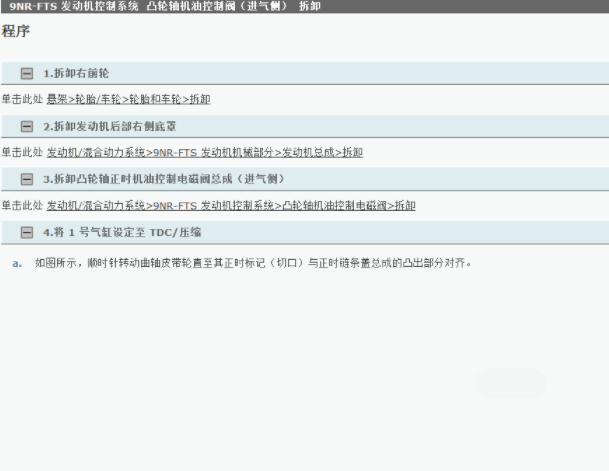Click step a instruction about 曲轴皮带轮
The image size is (609, 471).
(x=253, y=263)
